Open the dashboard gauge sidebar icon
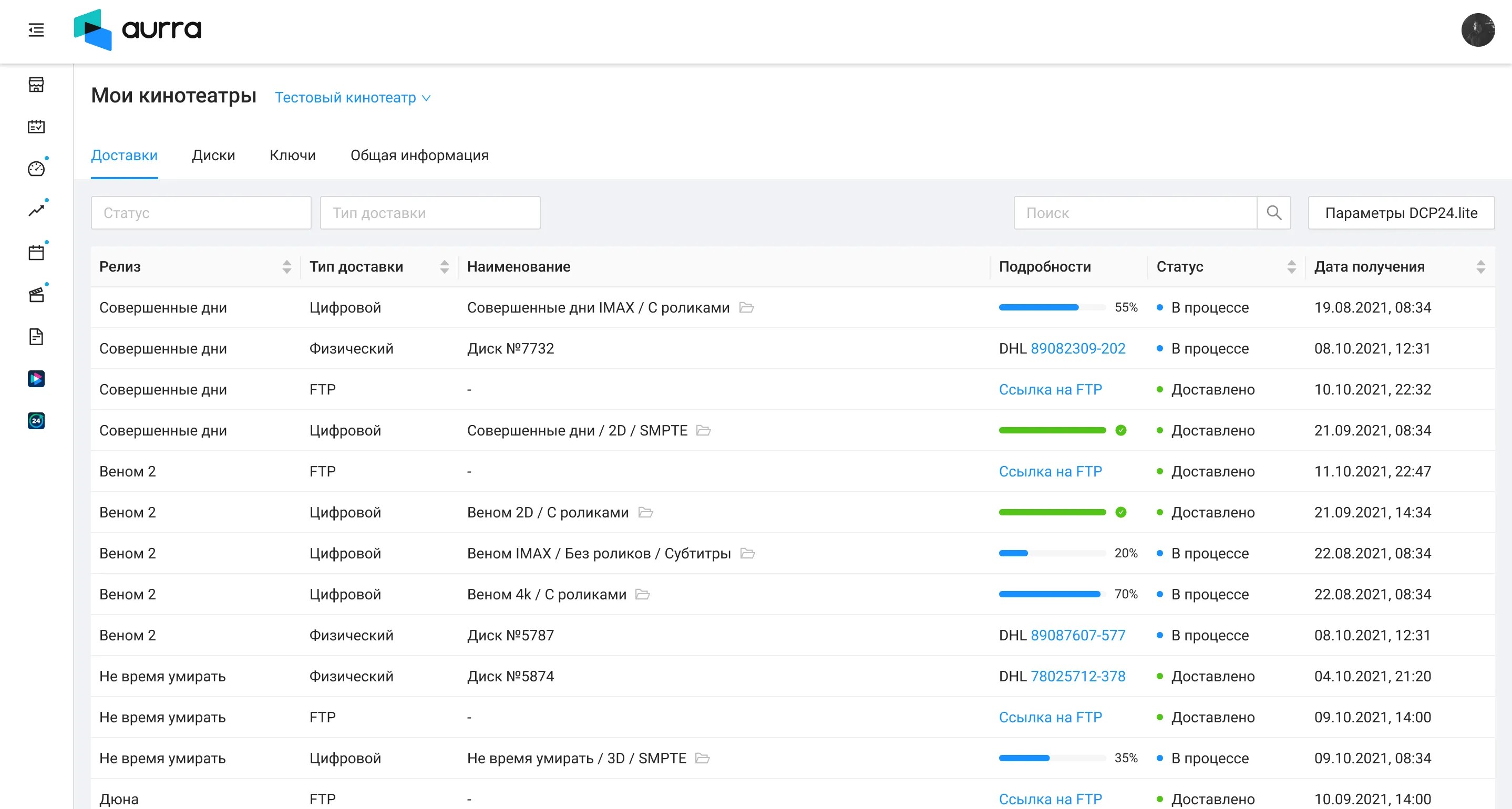This screenshot has height=809, width=1512. (36, 169)
